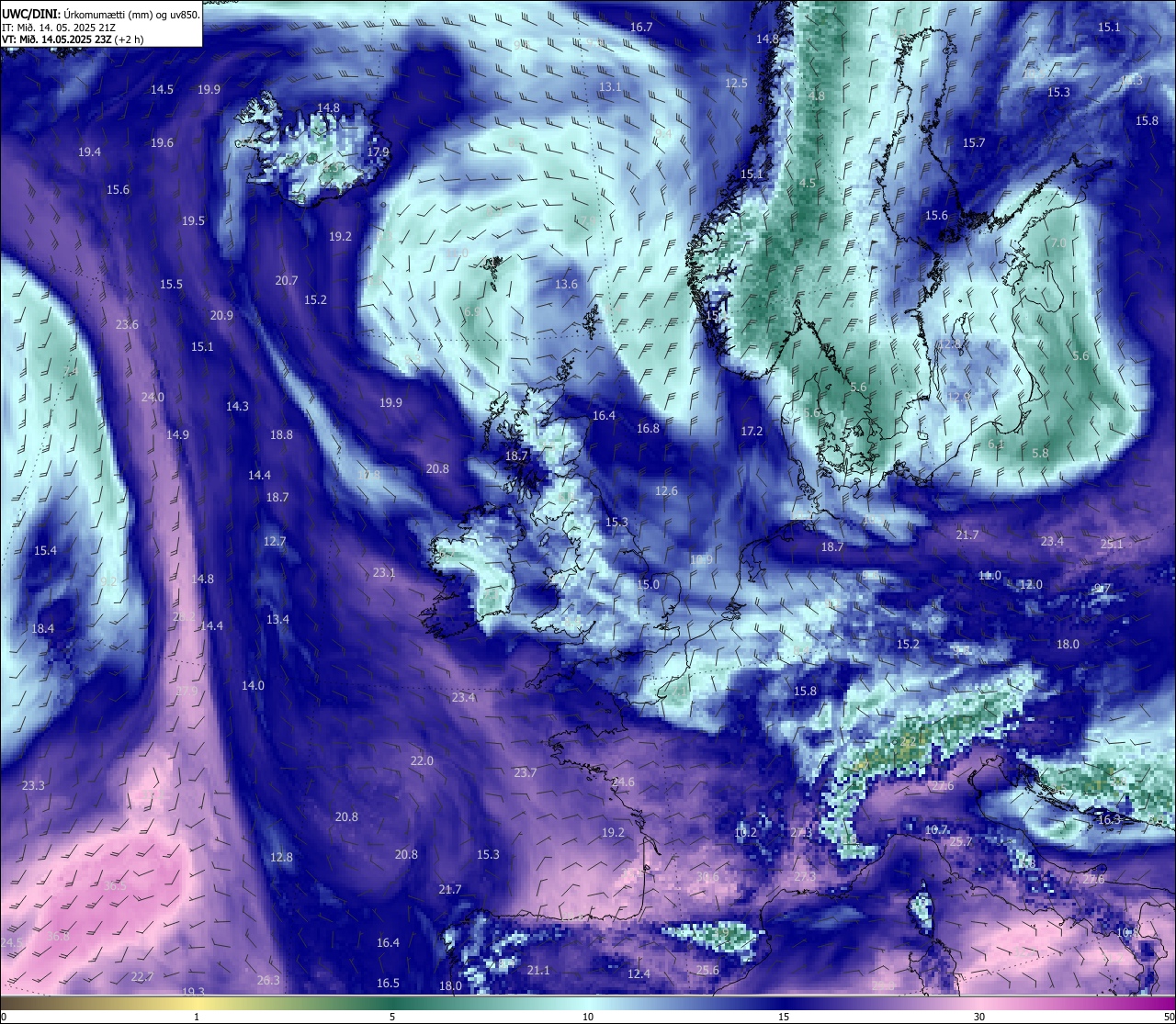Viewport: 1176px width, 1024px height.
Task: Click the 24.0 value label
Action: click(x=153, y=397)
